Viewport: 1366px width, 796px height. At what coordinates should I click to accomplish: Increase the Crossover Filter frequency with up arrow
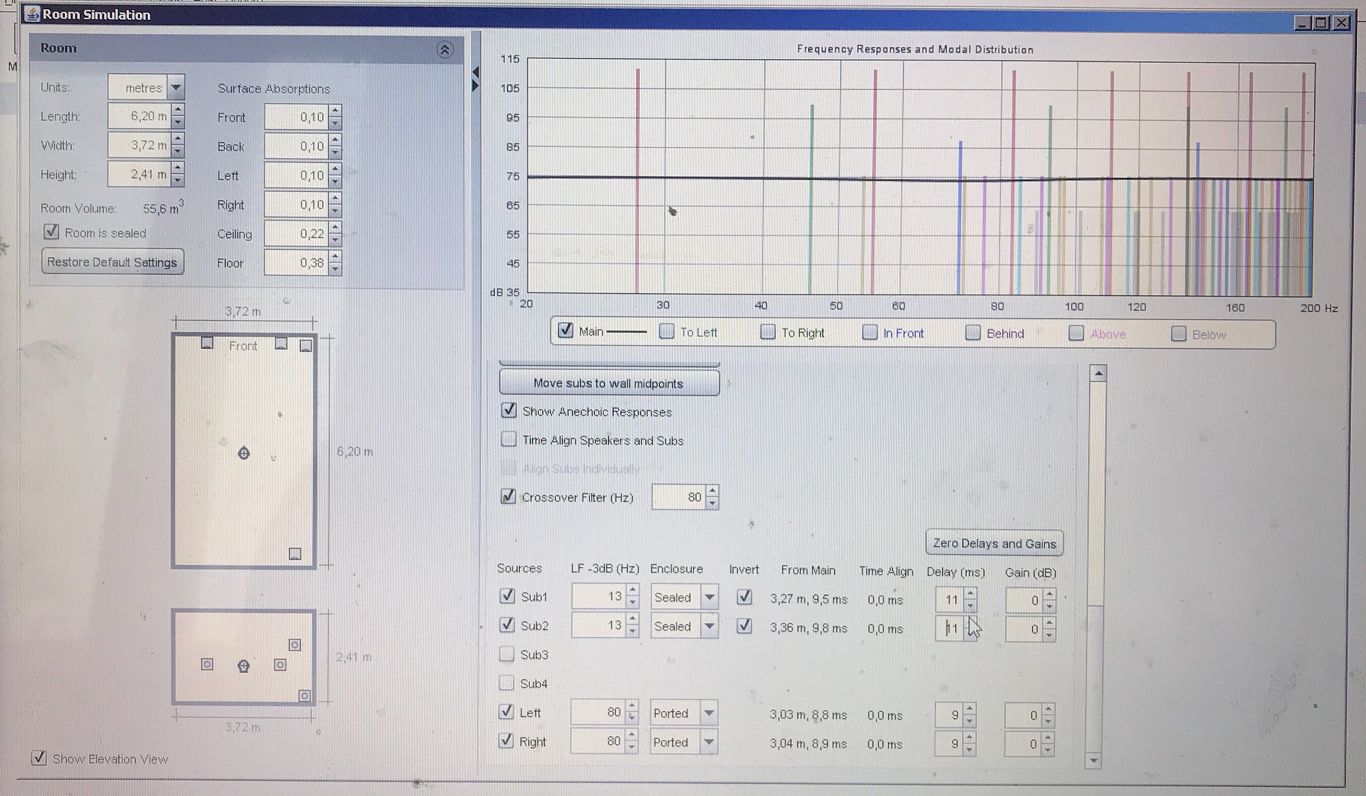(x=712, y=491)
